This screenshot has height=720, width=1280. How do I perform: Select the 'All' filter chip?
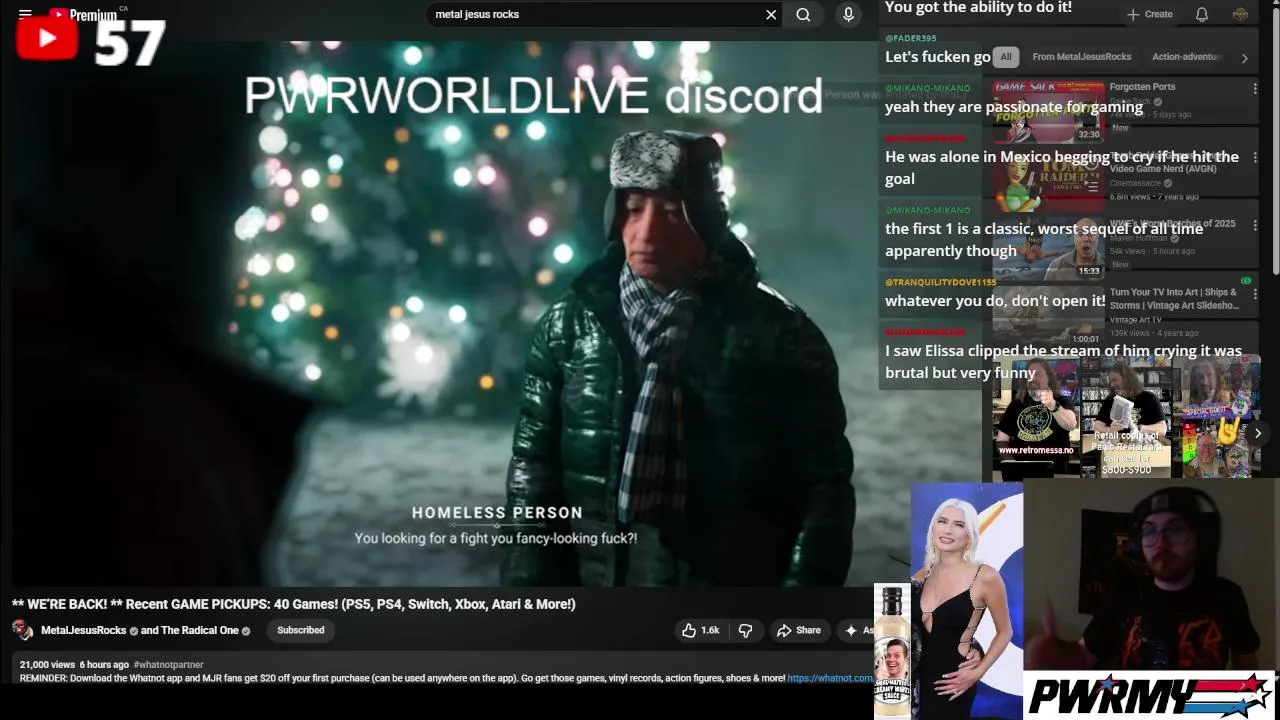click(x=1006, y=57)
